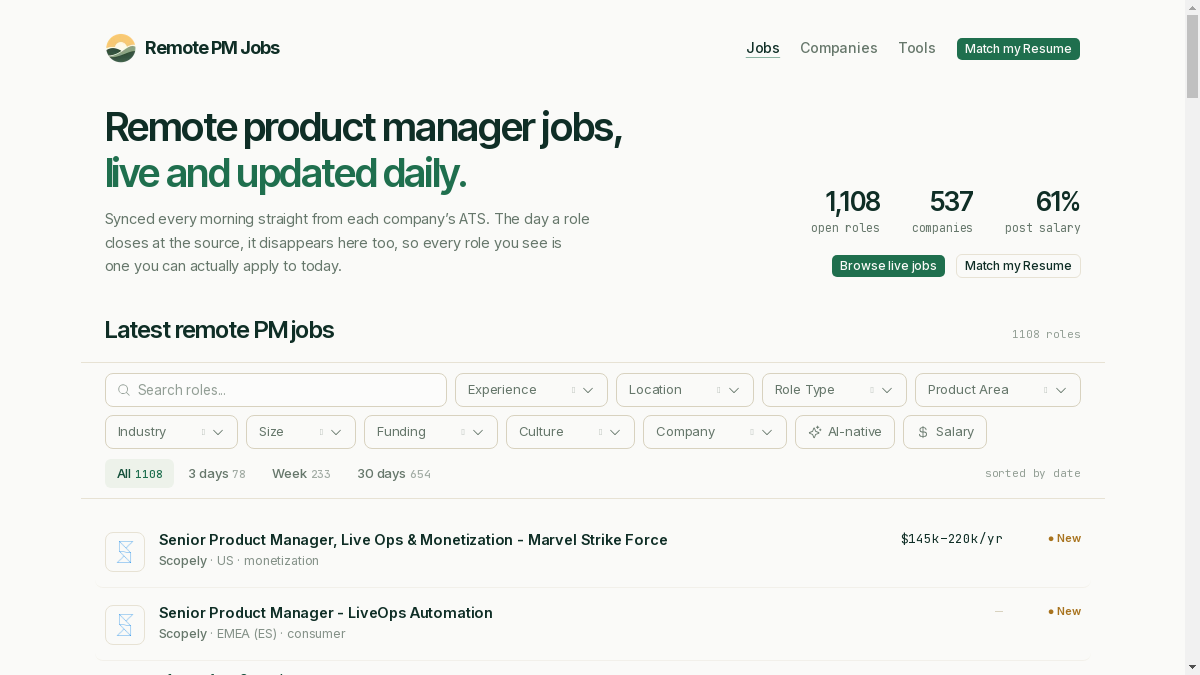Click the header Match my Resume button

pos(1018,49)
